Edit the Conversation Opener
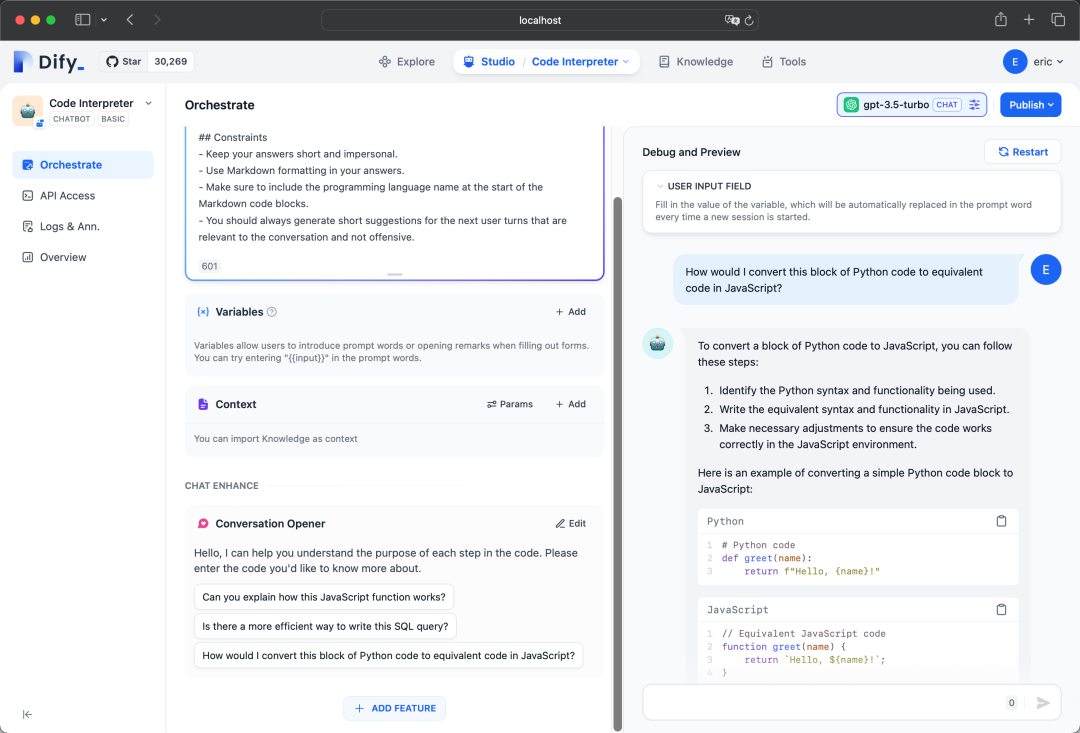Viewport: 1080px width, 733px height. tap(570, 524)
